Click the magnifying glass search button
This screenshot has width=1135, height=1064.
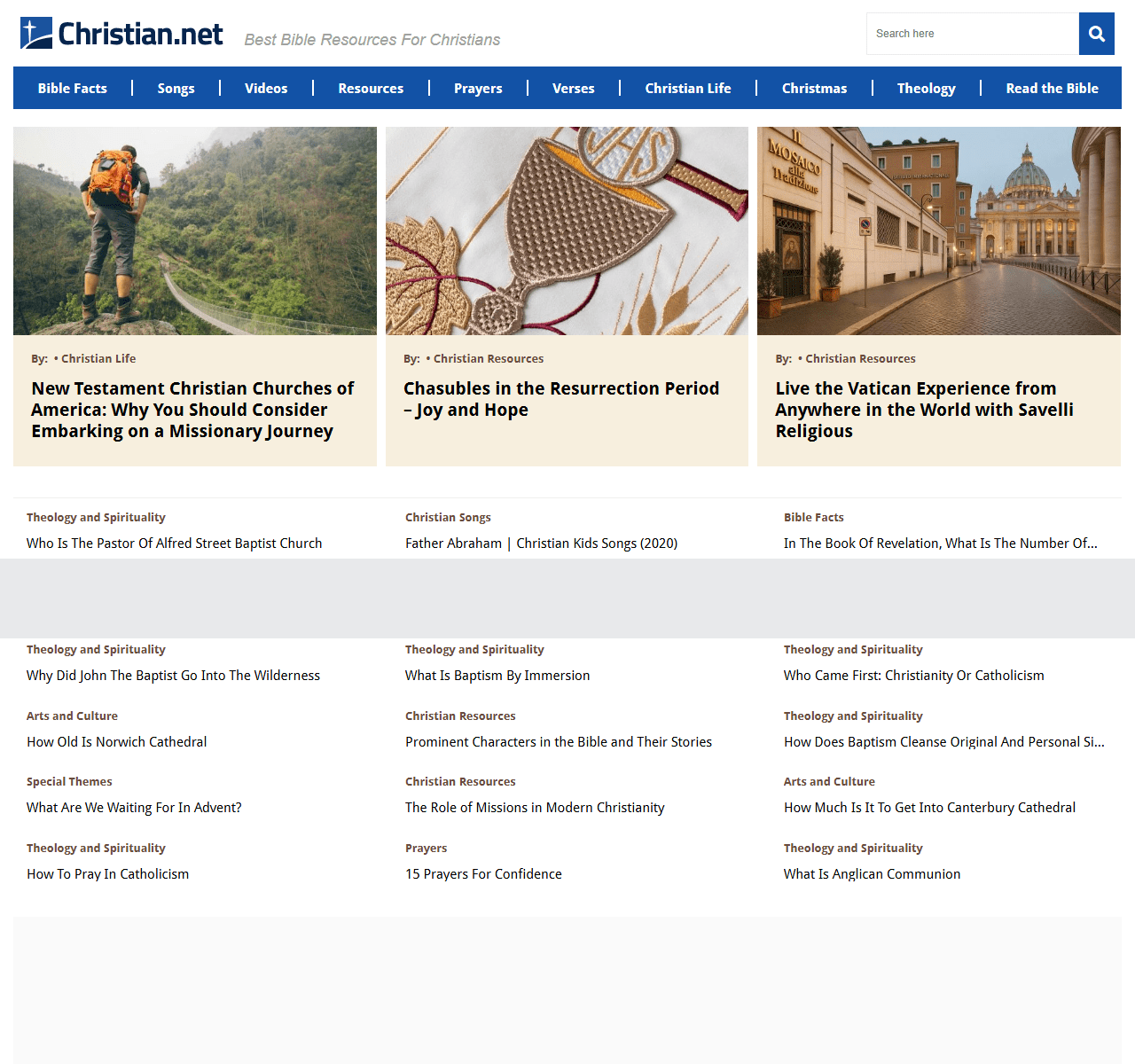(1096, 34)
